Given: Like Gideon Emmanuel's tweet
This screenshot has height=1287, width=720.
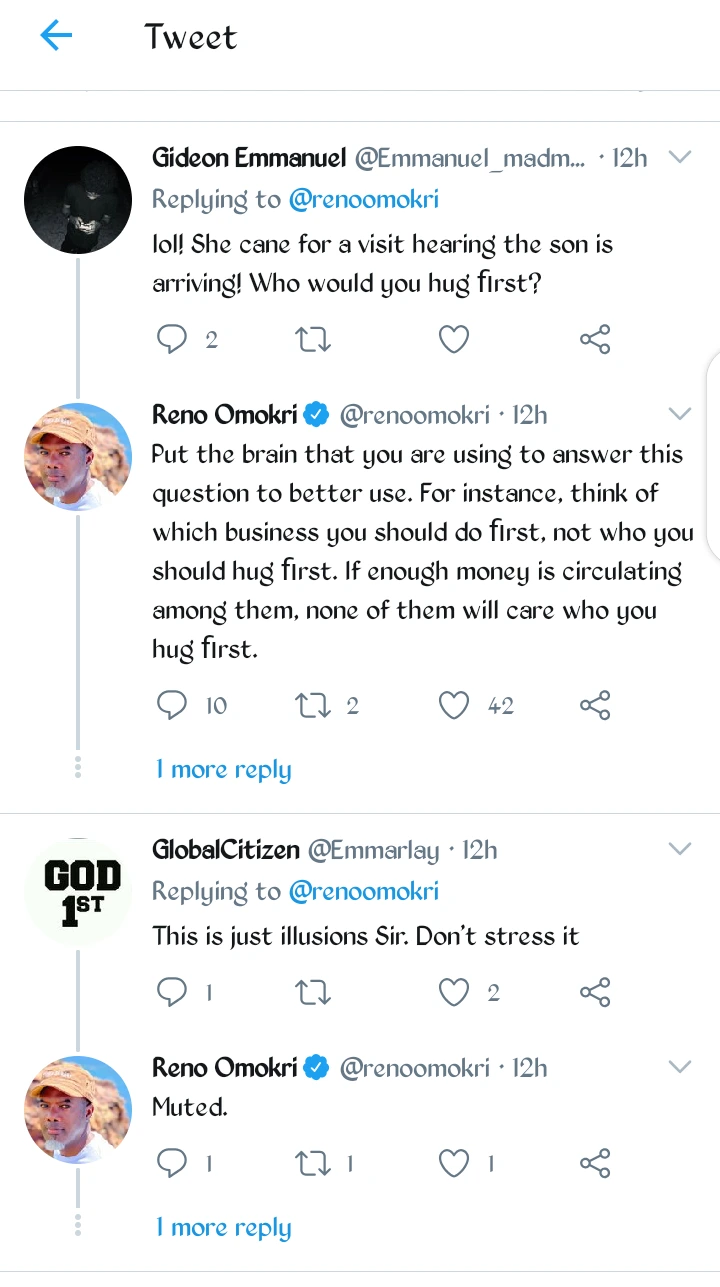Looking at the screenshot, I should point(454,340).
